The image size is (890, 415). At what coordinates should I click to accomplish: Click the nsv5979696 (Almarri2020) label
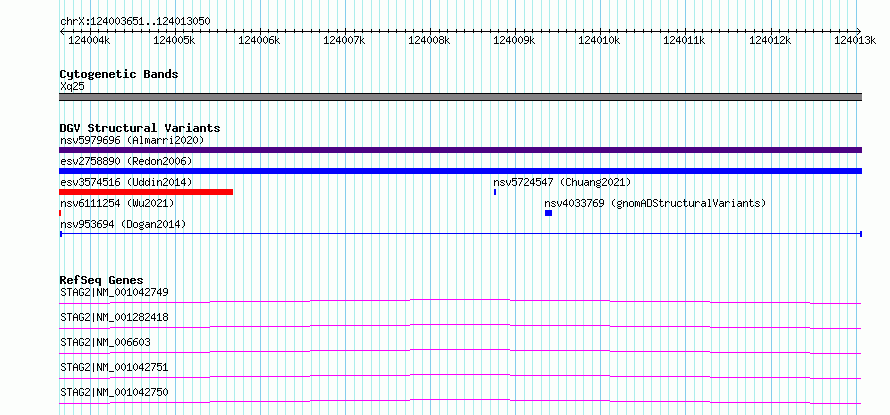pos(132,140)
